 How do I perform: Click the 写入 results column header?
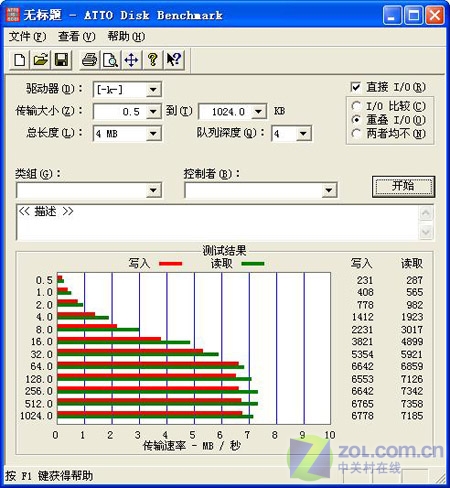361,263
